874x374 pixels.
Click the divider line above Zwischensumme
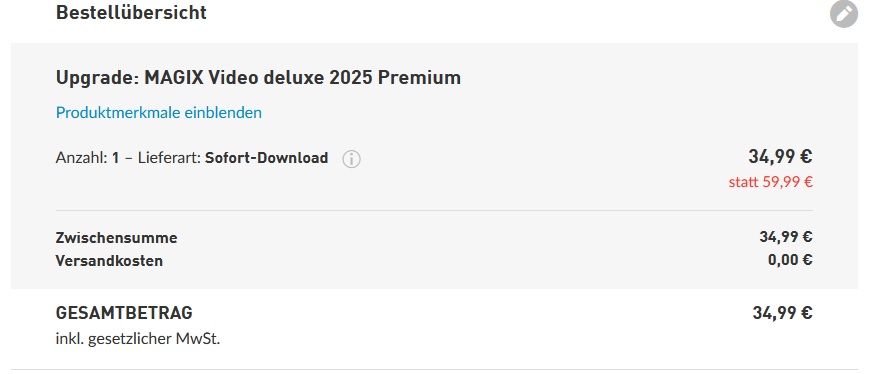(x=434, y=211)
